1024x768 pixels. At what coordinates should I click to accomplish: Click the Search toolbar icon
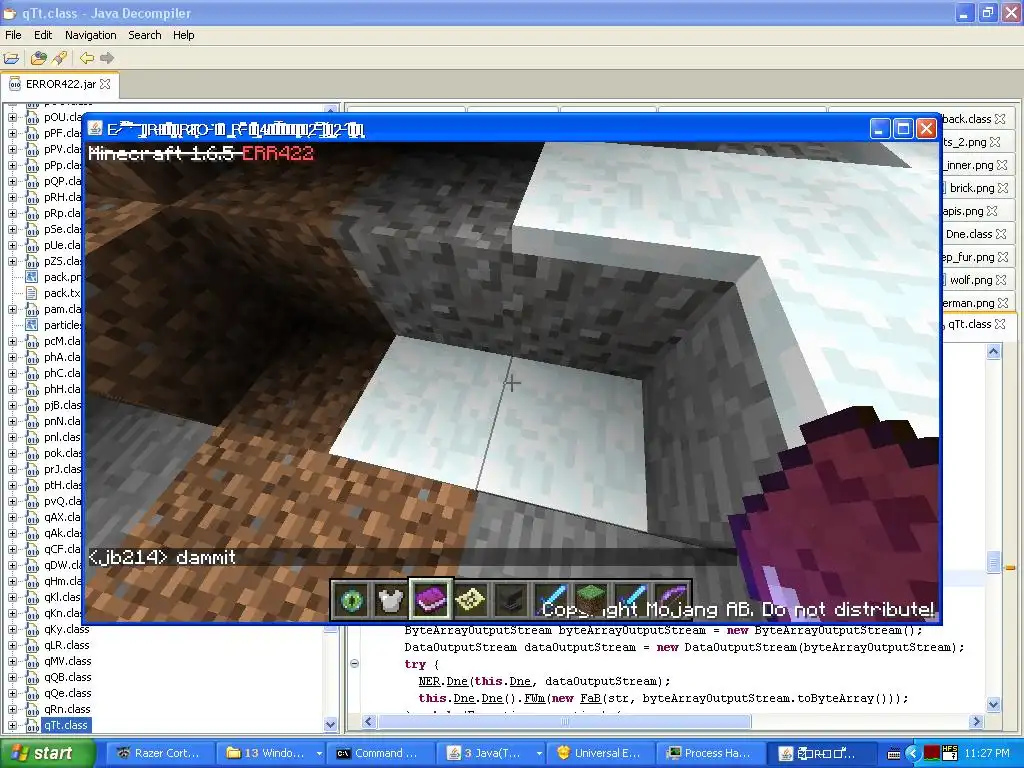[59, 58]
